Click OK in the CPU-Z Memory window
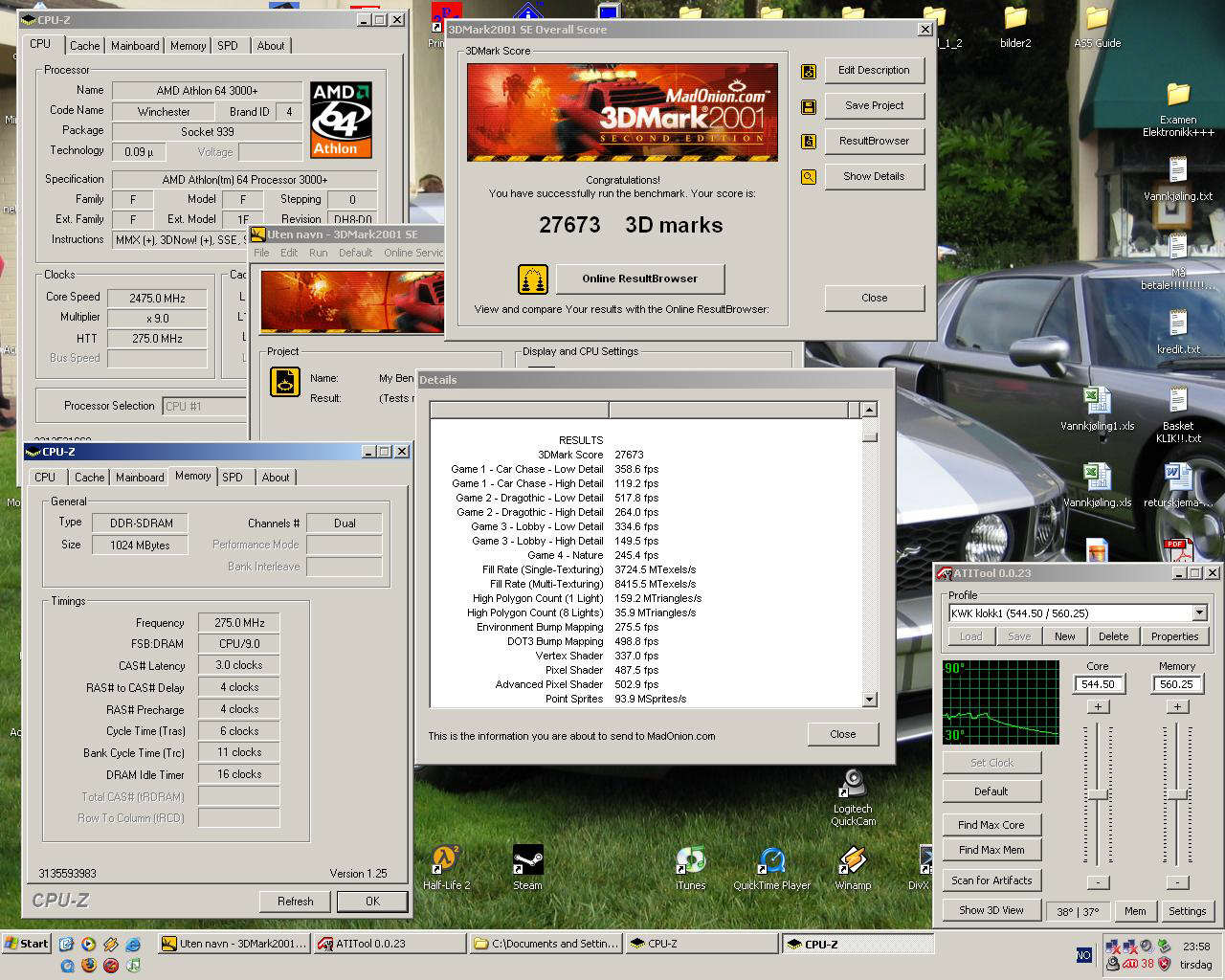The image size is (1225, 980). pyautogui.click(x=372, y=902)
